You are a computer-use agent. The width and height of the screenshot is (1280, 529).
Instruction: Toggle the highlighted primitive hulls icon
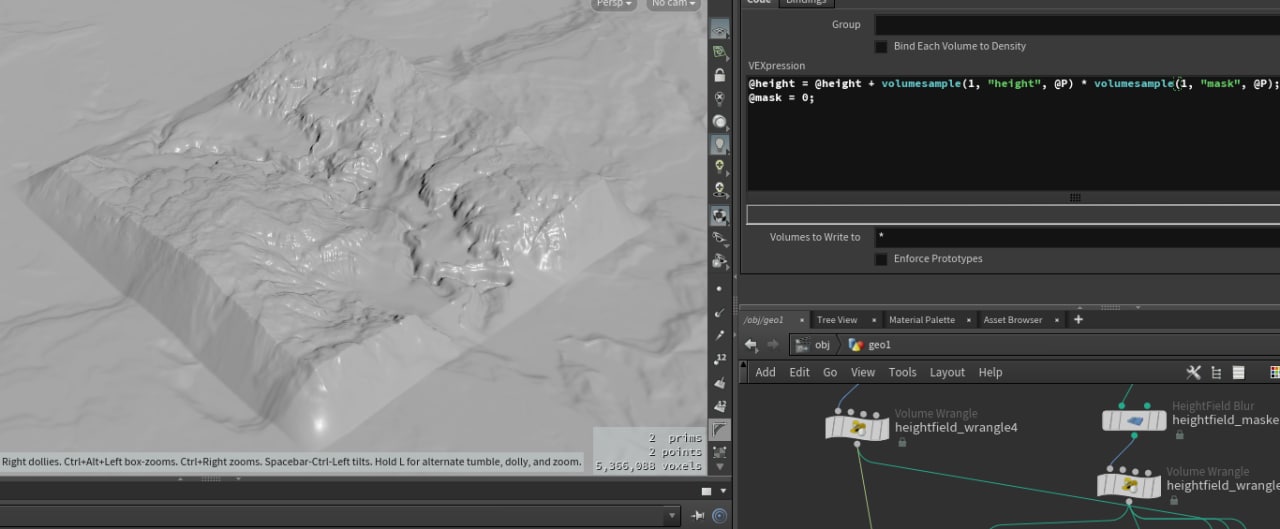720,430
